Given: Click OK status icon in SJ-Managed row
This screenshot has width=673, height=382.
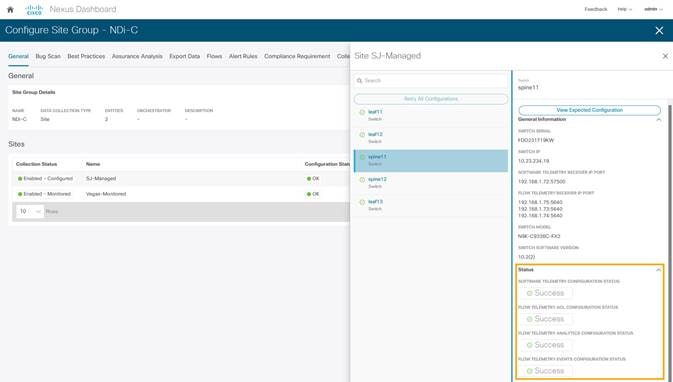Looking at the screenshot, I should click(309, 179).
